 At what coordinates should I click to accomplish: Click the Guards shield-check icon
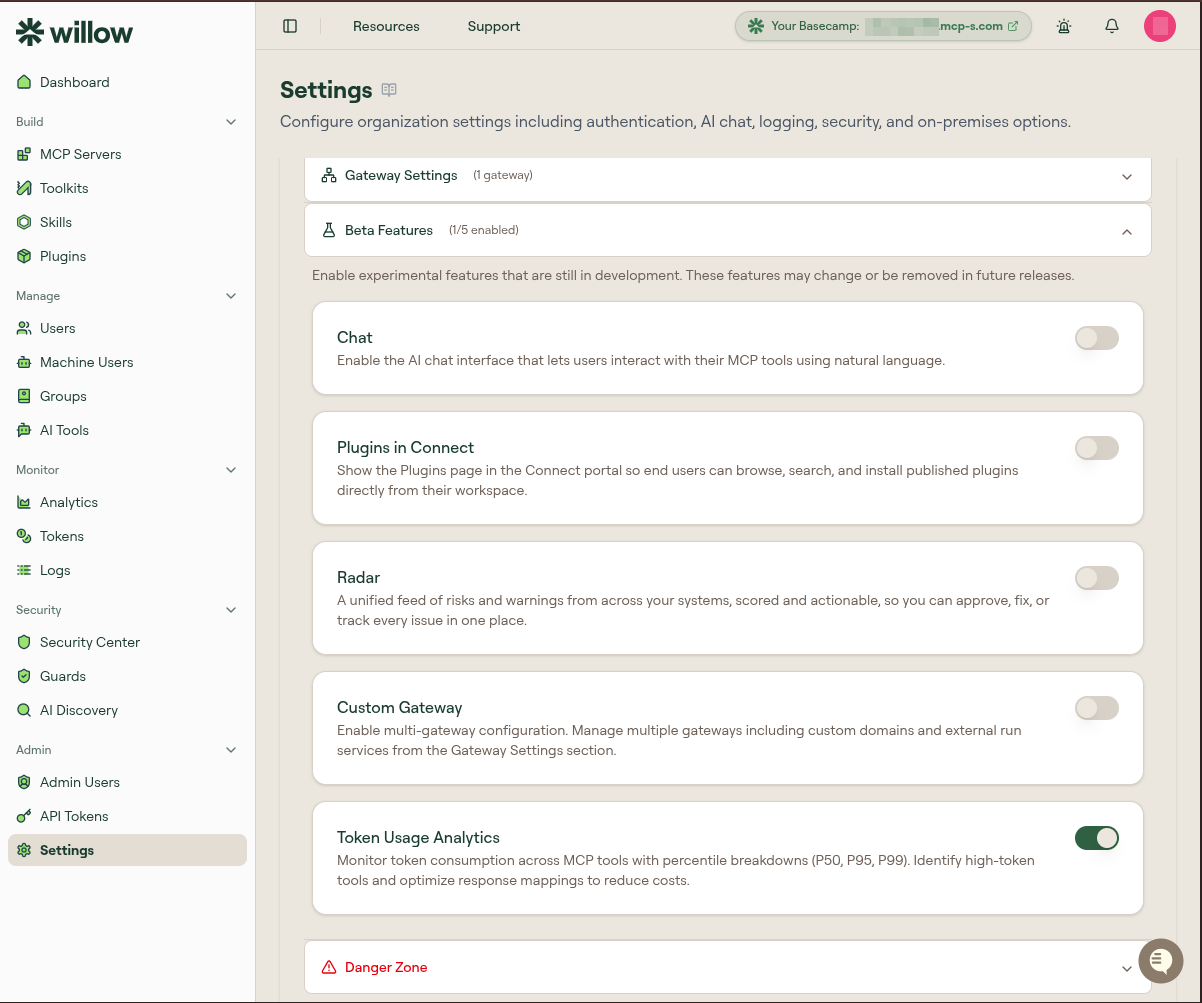point(24,676)
